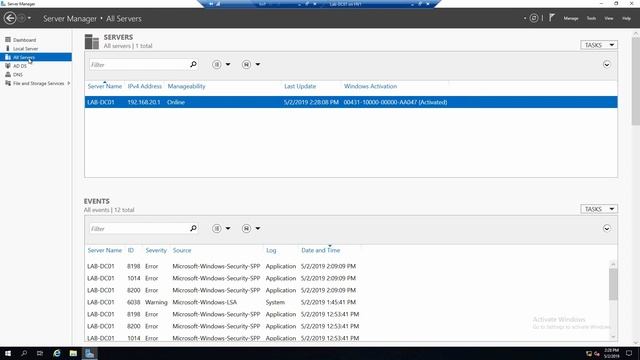Go back with the navigation arrow

click(x=10, y=18)
